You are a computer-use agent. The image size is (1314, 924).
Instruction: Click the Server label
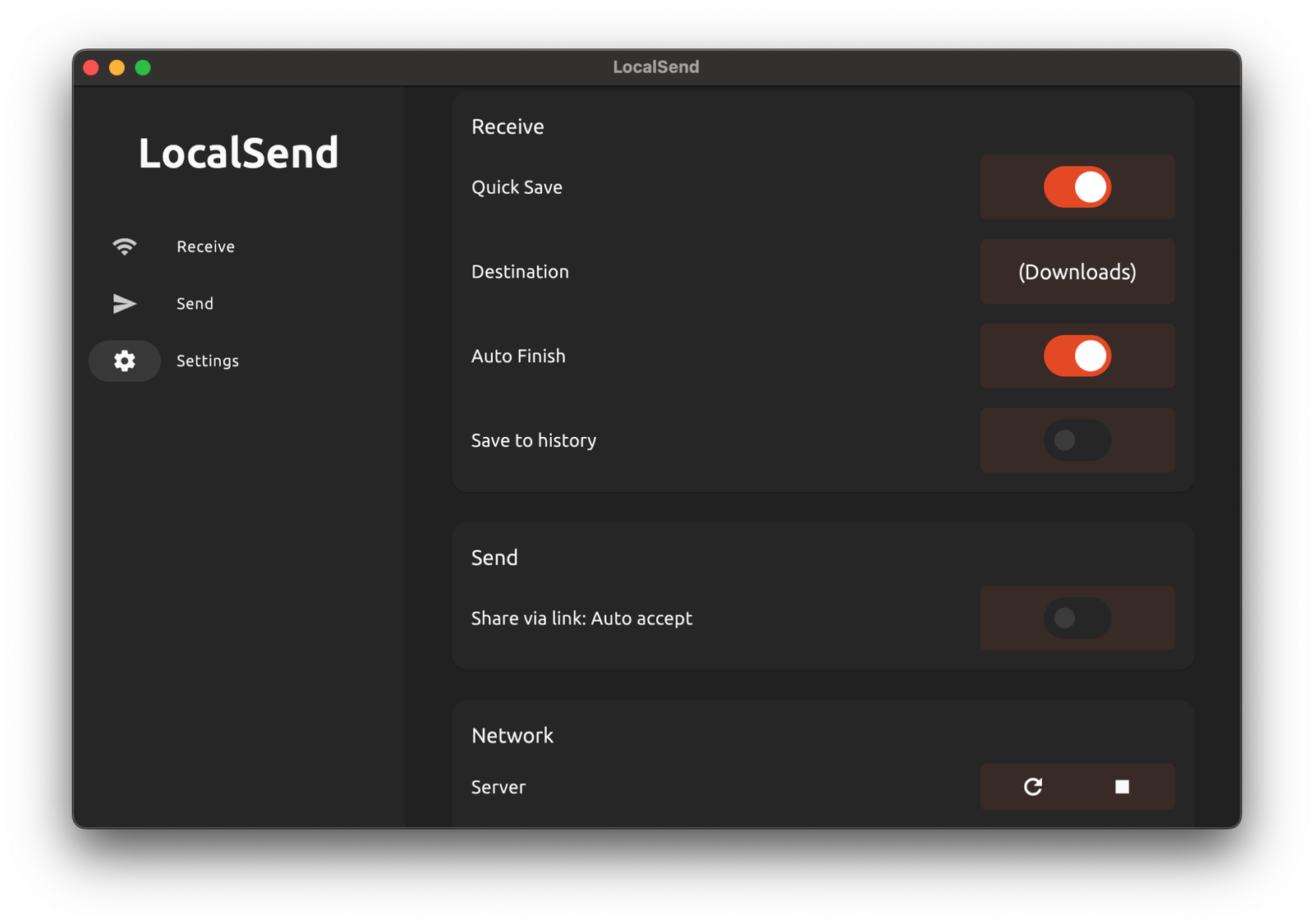498,788
